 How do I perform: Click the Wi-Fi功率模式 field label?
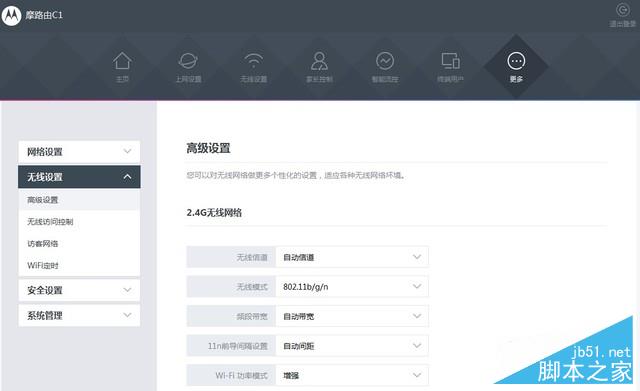241,375
